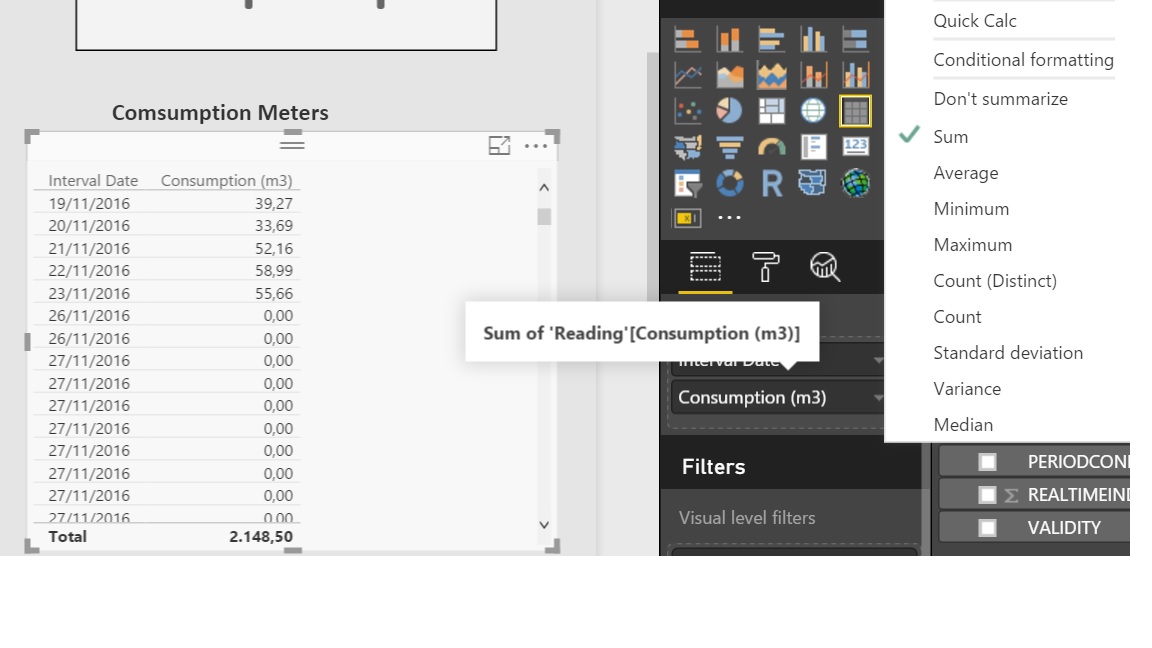Select the Filled map visual
Image resolution: width=1152 pixels, height=648 pixels.
click(688, 147)
